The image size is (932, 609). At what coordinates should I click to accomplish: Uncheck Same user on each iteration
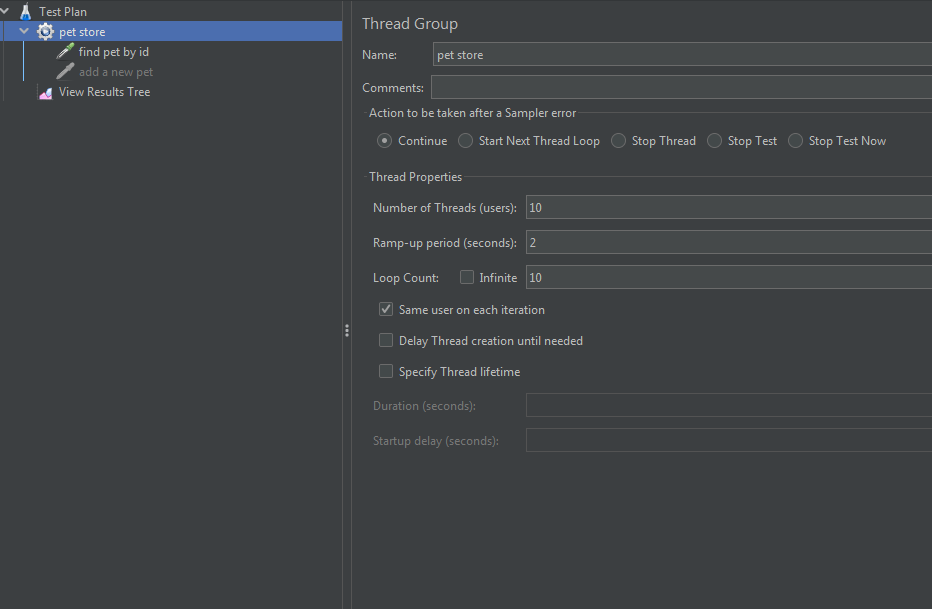click(386, 310)
